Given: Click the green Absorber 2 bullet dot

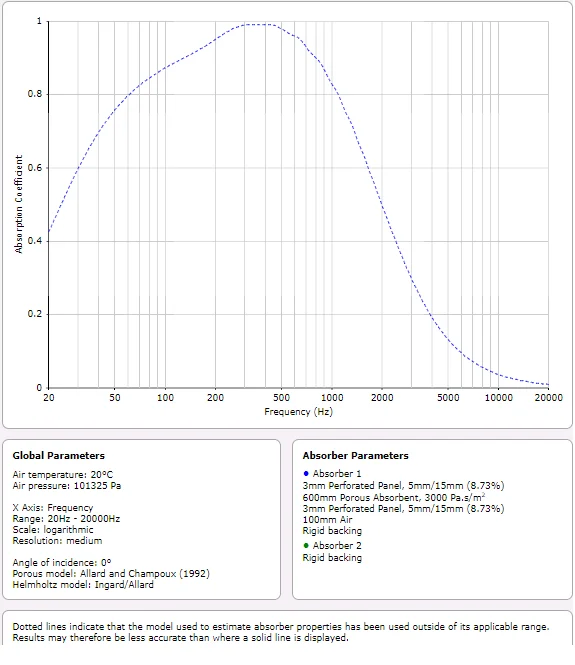Looking at the screenshot, I should point(306,545).
